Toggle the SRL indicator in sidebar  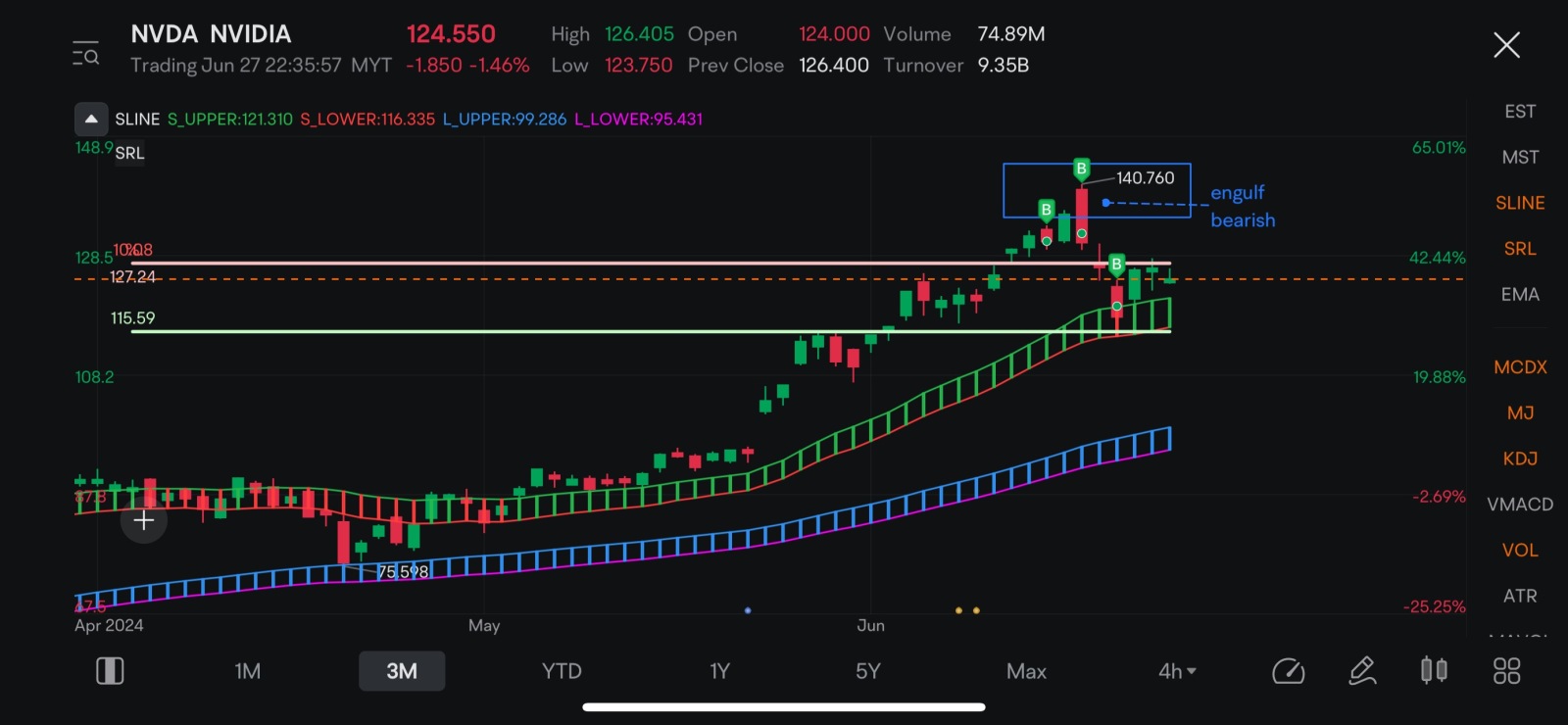point(1520,249)
